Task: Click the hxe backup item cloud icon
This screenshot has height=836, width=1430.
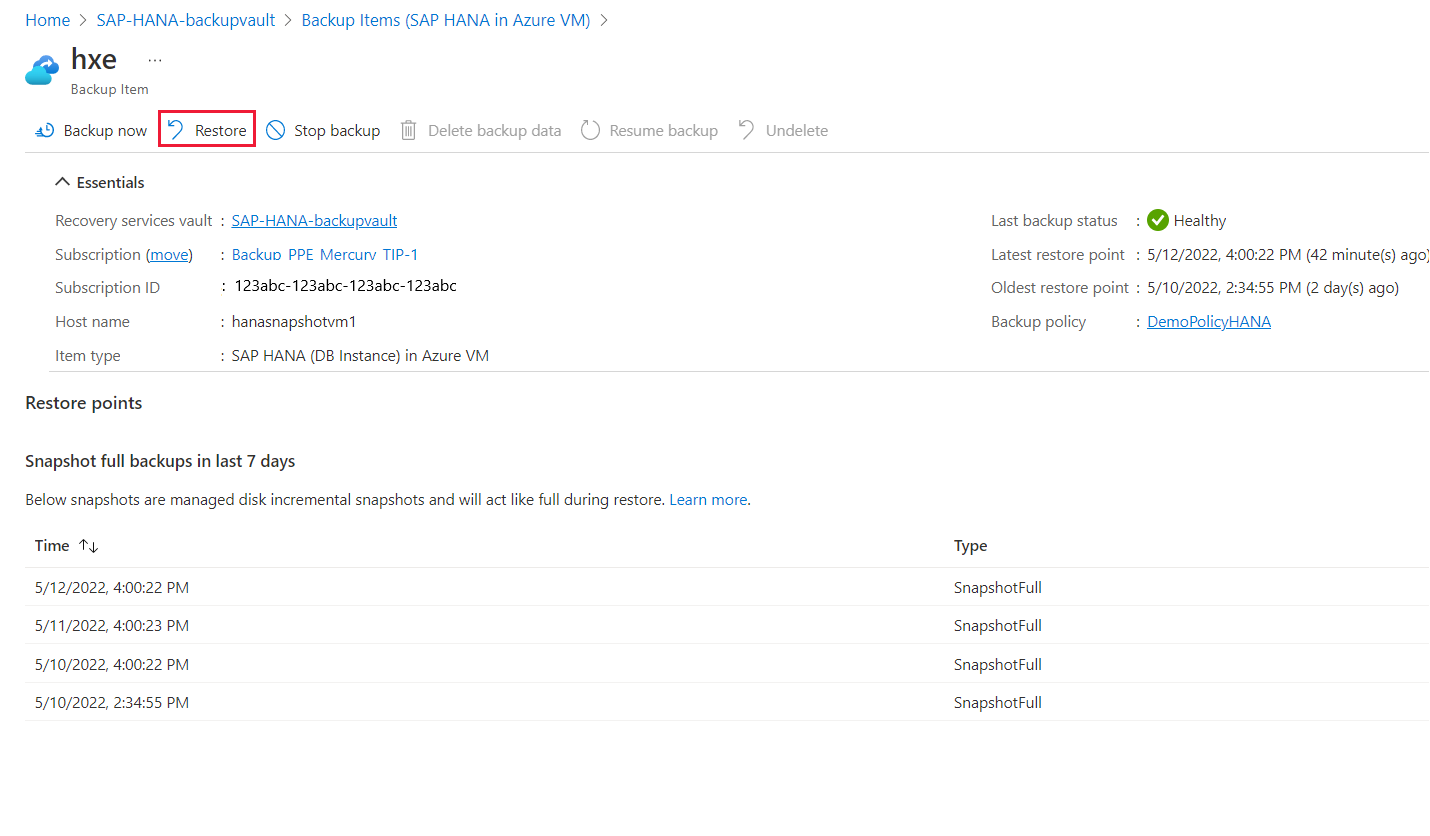Action: [41, 68]
